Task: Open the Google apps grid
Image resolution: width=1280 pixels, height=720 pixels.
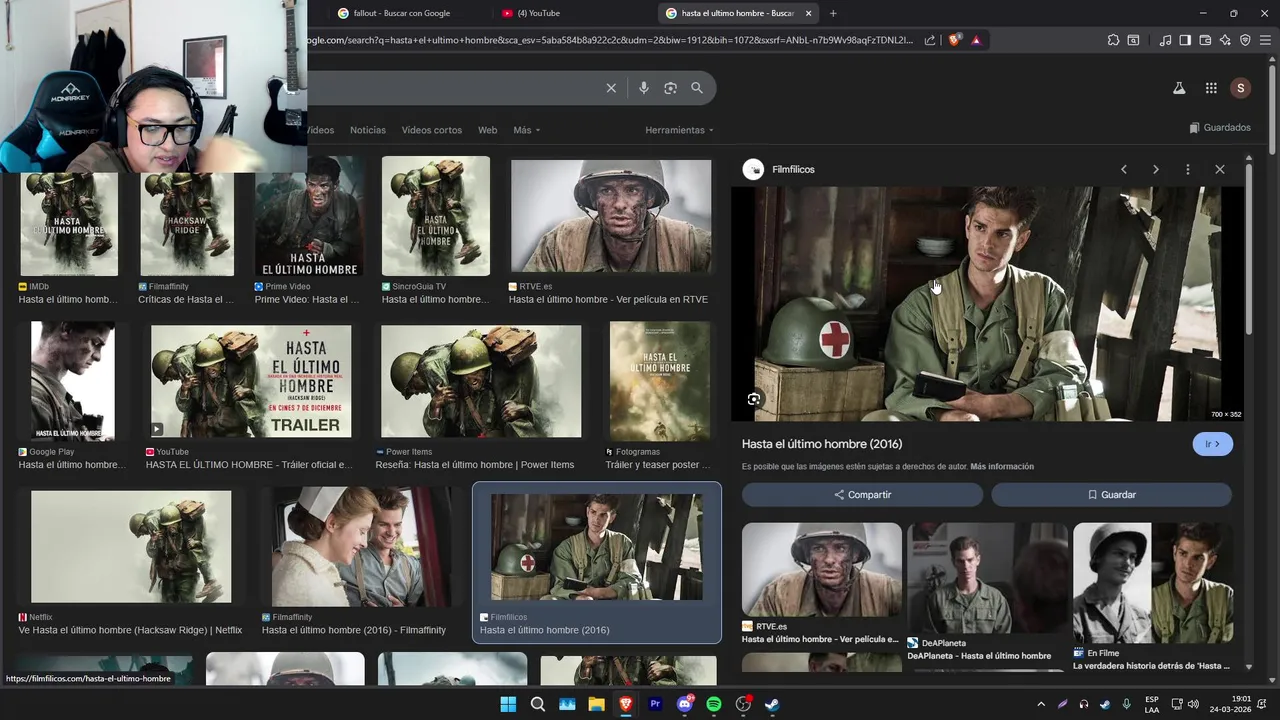Action: click(x=1211, y=88)
